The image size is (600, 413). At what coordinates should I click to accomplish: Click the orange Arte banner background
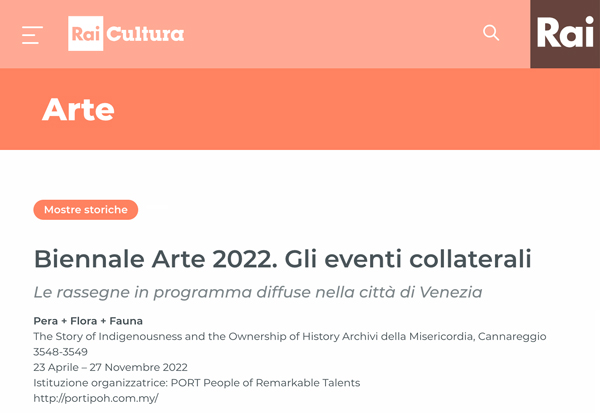click(x=344, y=109)
